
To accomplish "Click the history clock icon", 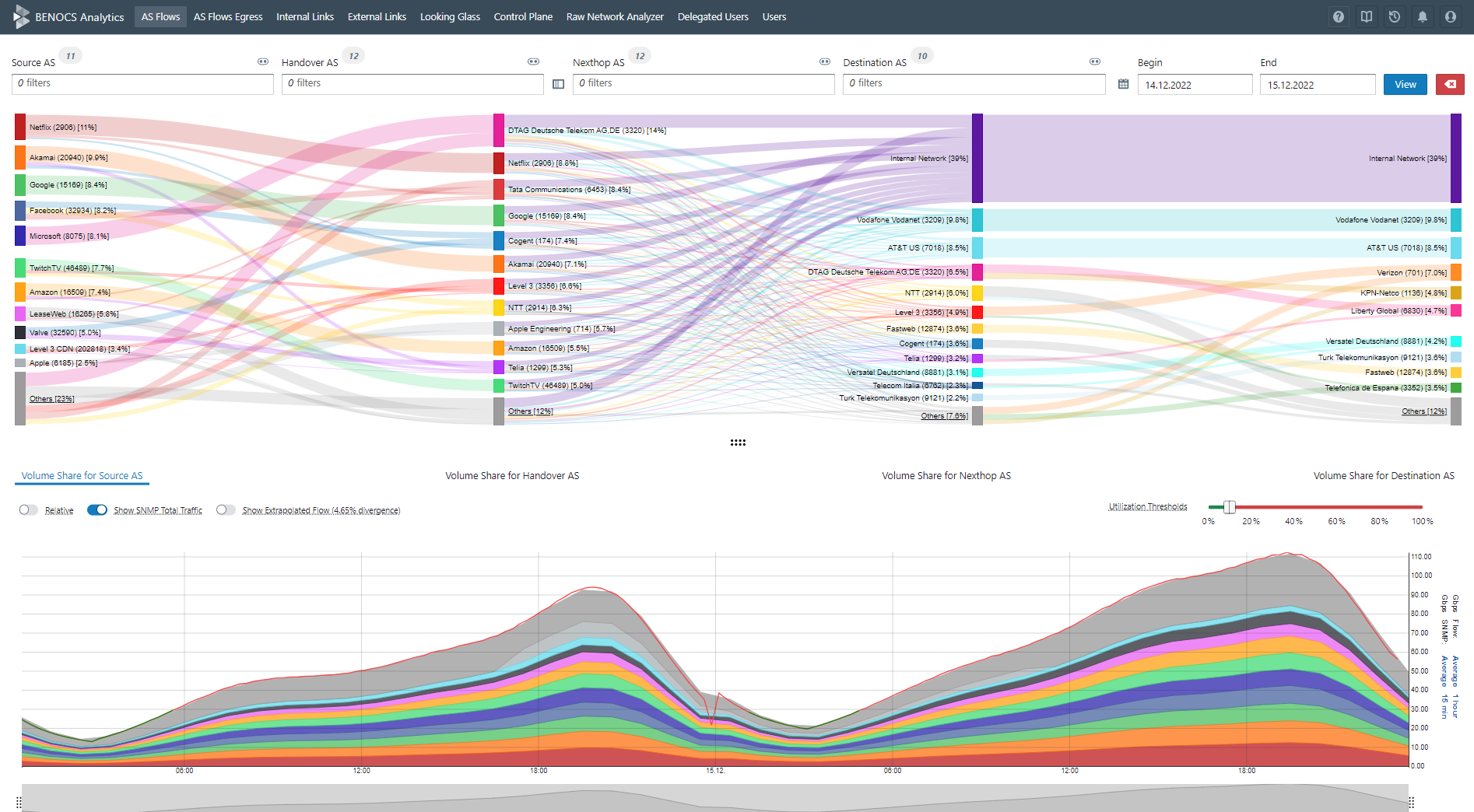I will (x=1394, y=16).
